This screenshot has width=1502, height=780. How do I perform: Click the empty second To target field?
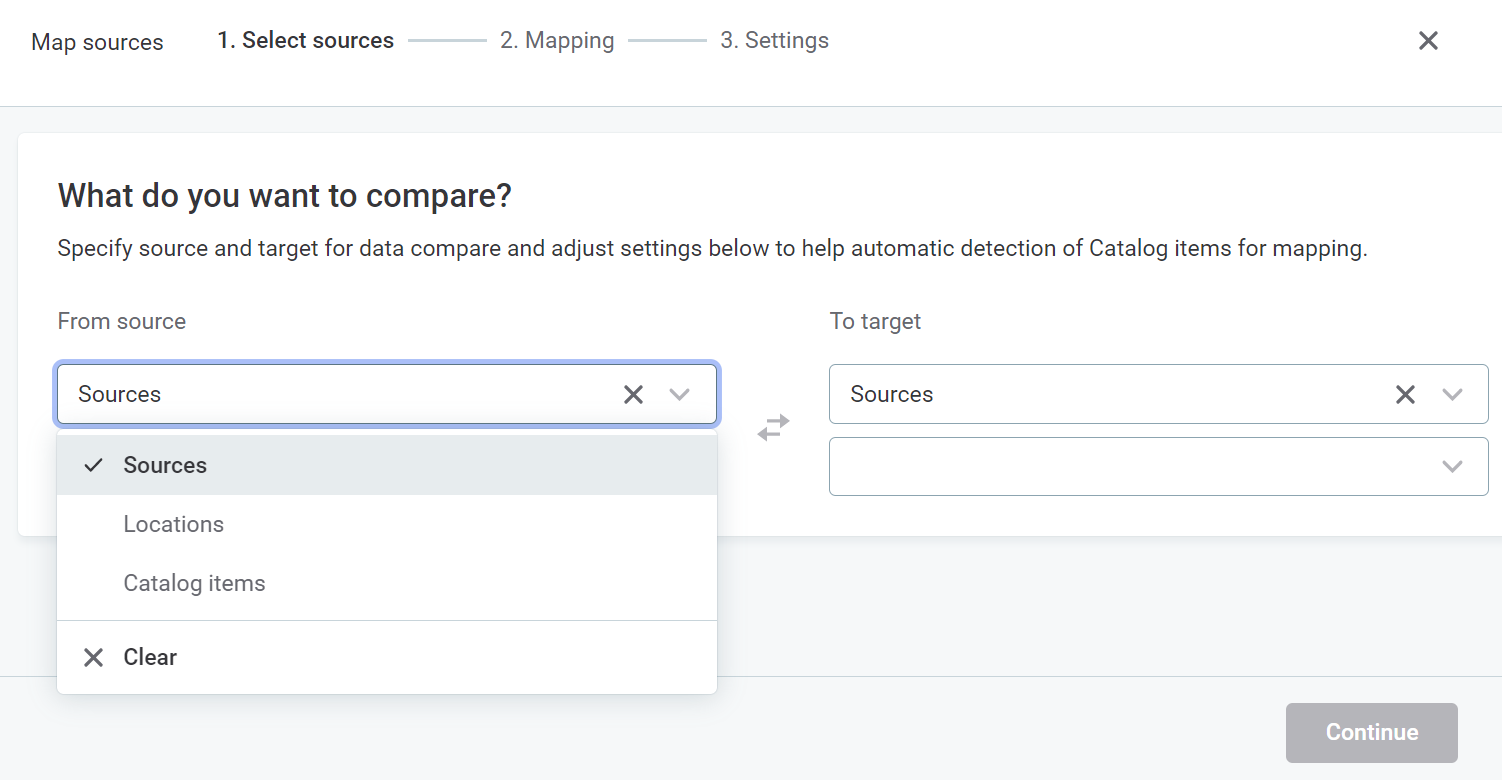point(1120,466)
